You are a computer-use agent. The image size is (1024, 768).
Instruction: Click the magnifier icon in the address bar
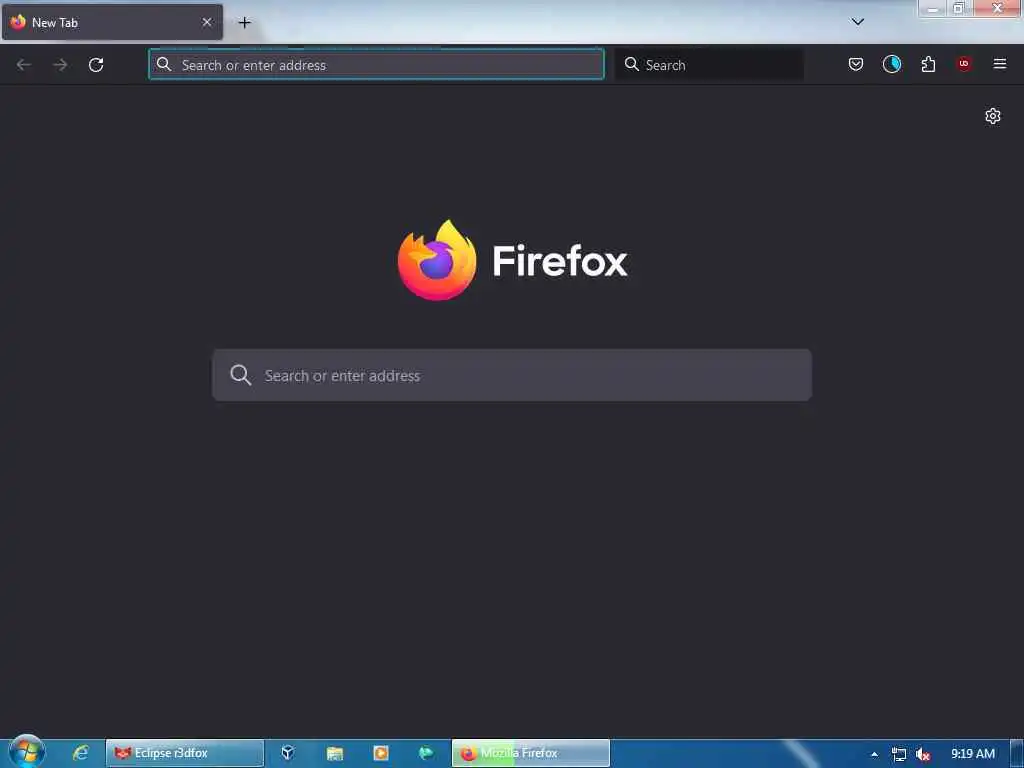click(x=164, y=64)
